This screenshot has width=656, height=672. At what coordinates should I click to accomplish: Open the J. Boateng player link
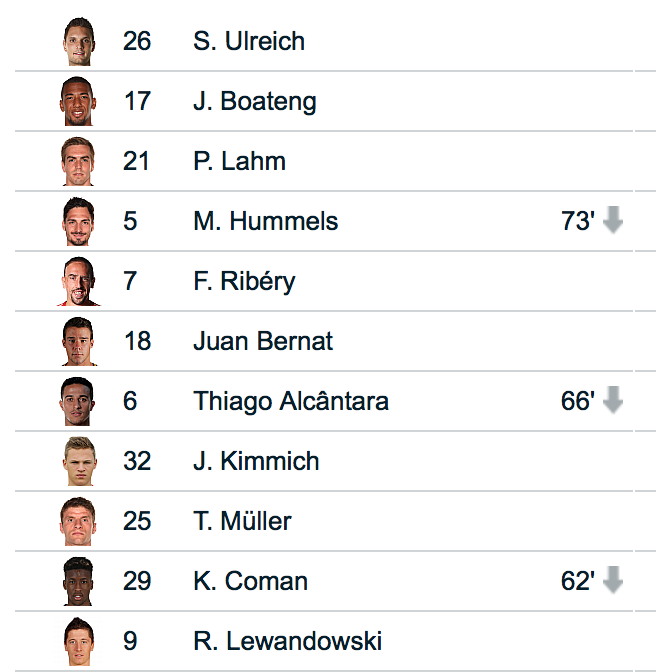point(254,101)
